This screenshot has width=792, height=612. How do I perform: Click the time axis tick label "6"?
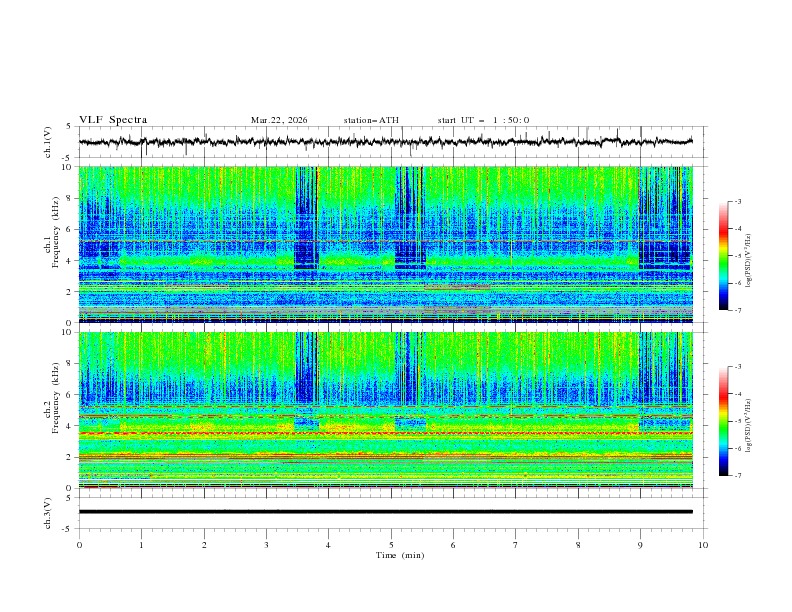453,545
